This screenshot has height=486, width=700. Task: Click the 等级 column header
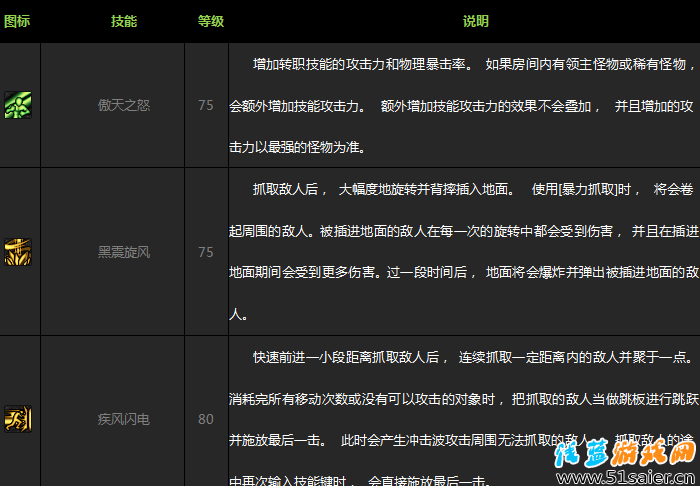click(211, 21)
